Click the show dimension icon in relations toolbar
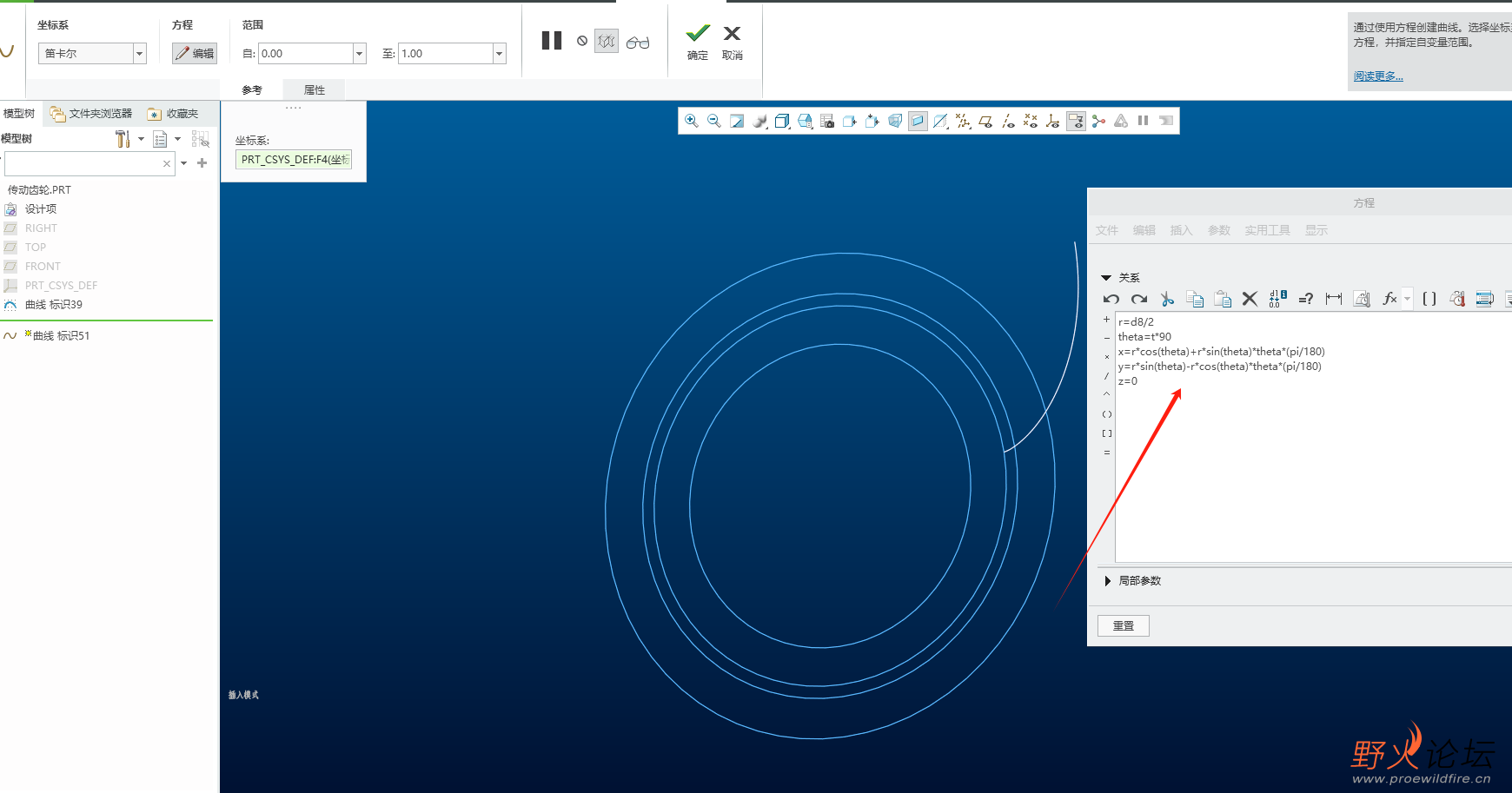This screenshot has width=1512, height=793. tap(1334, 299)
